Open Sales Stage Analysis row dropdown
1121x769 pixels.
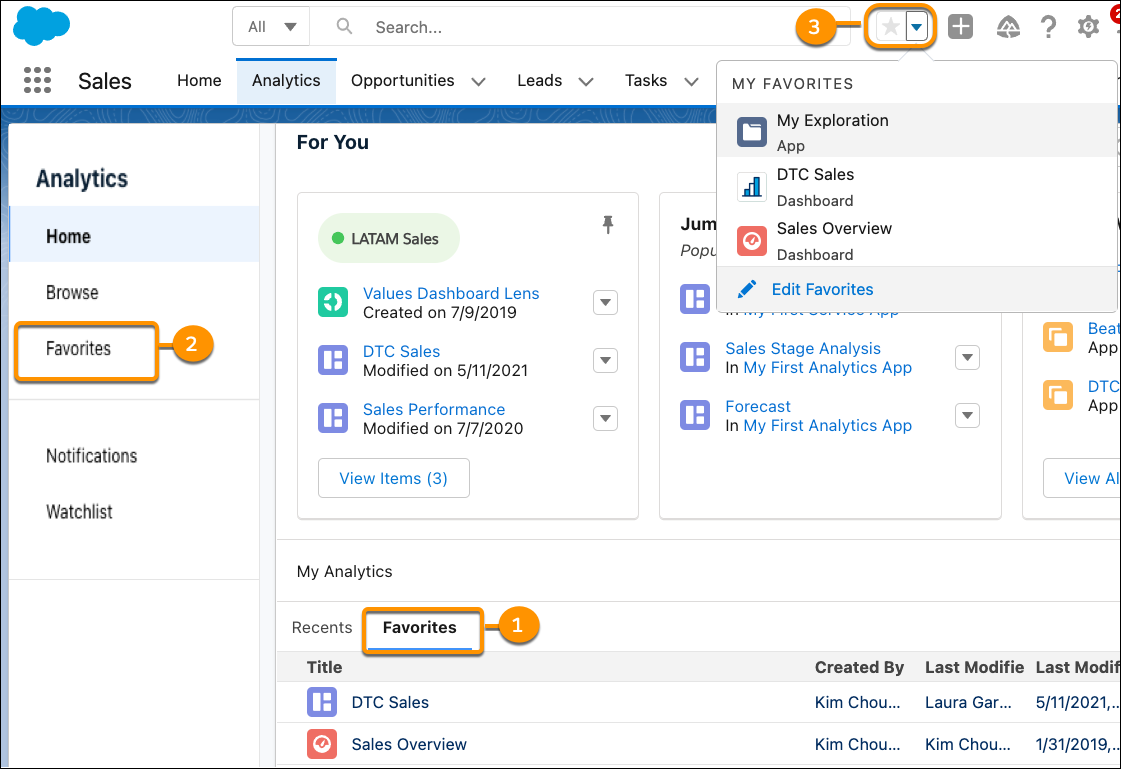(967, 357)
